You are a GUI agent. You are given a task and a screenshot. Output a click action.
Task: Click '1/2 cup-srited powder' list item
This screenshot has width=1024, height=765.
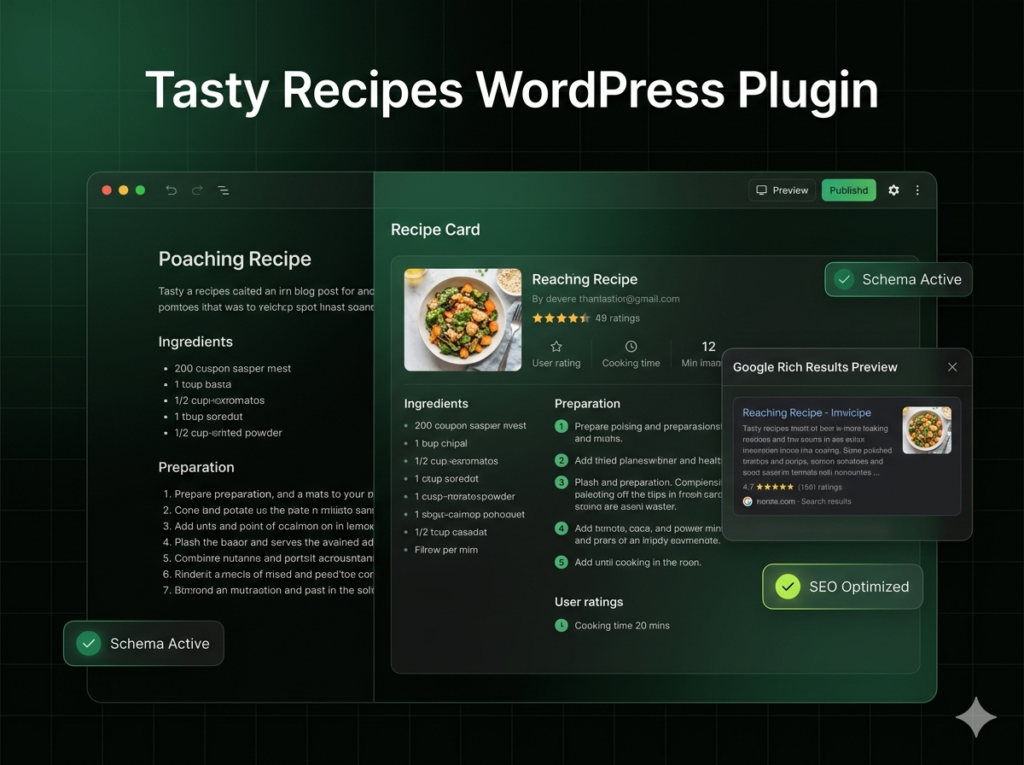(228, 432)
